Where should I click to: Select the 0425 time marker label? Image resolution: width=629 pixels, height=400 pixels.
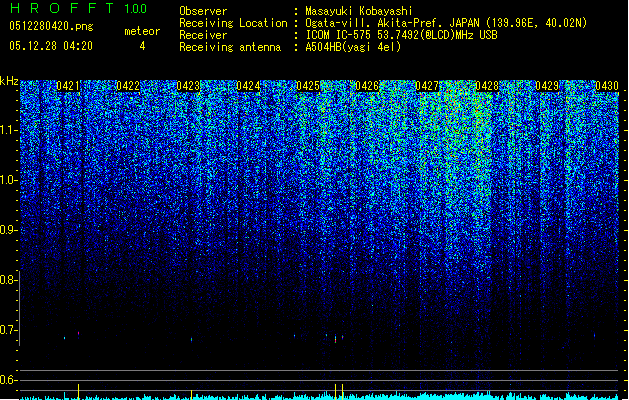tap(308, 86)
